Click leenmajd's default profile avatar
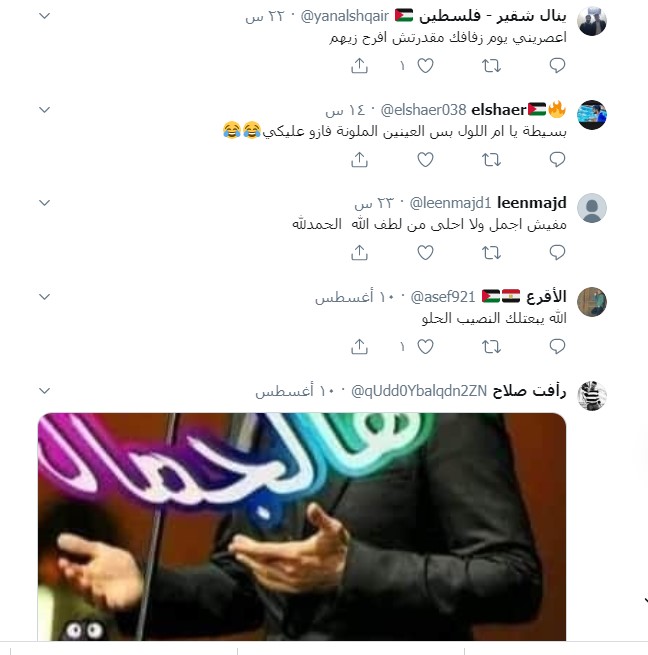648x655 pixels. click(592, 208)
